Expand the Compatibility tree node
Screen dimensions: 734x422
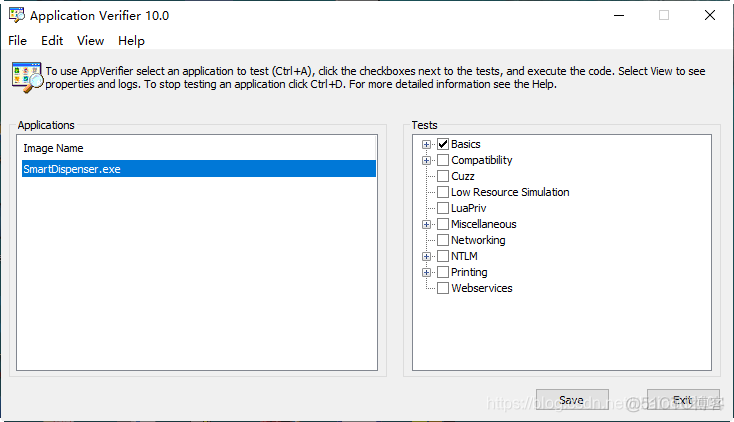[x=427, y=160]
